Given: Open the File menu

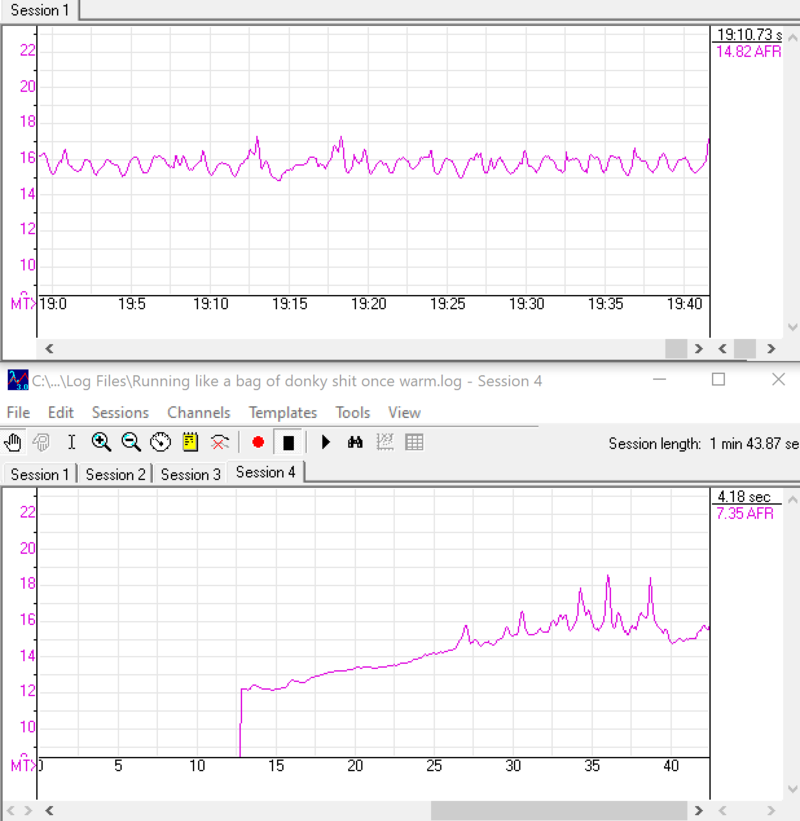Looking at the screenshot, I should click(18, 412).
